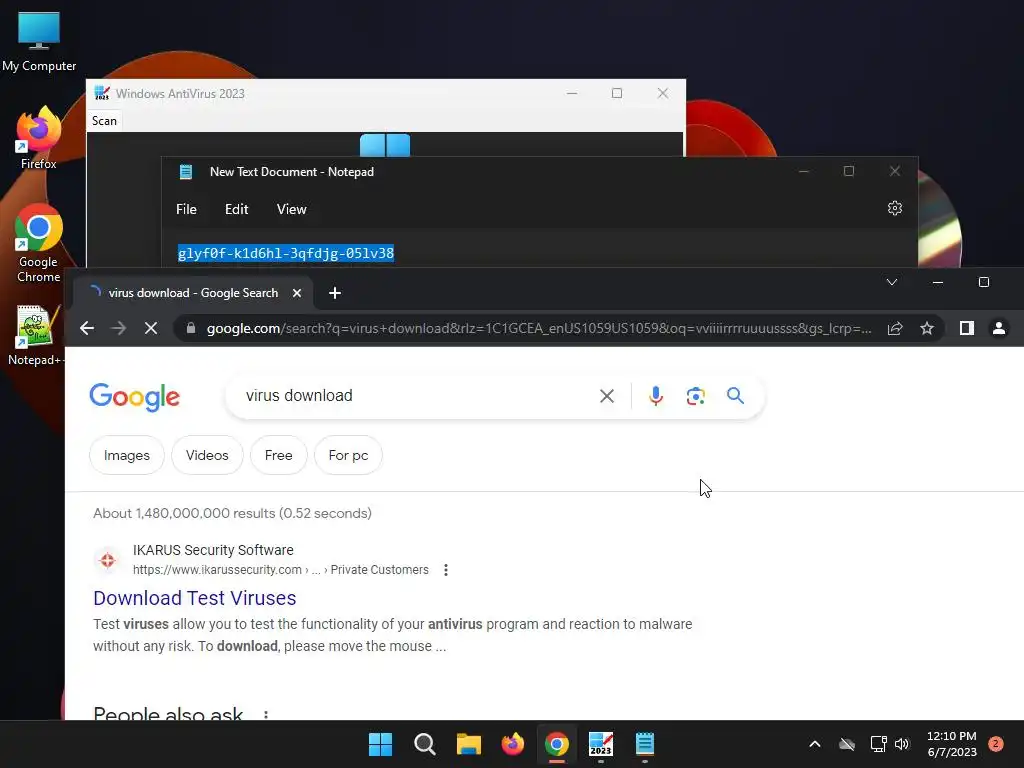Open volume tray icon

click(902, 744)
